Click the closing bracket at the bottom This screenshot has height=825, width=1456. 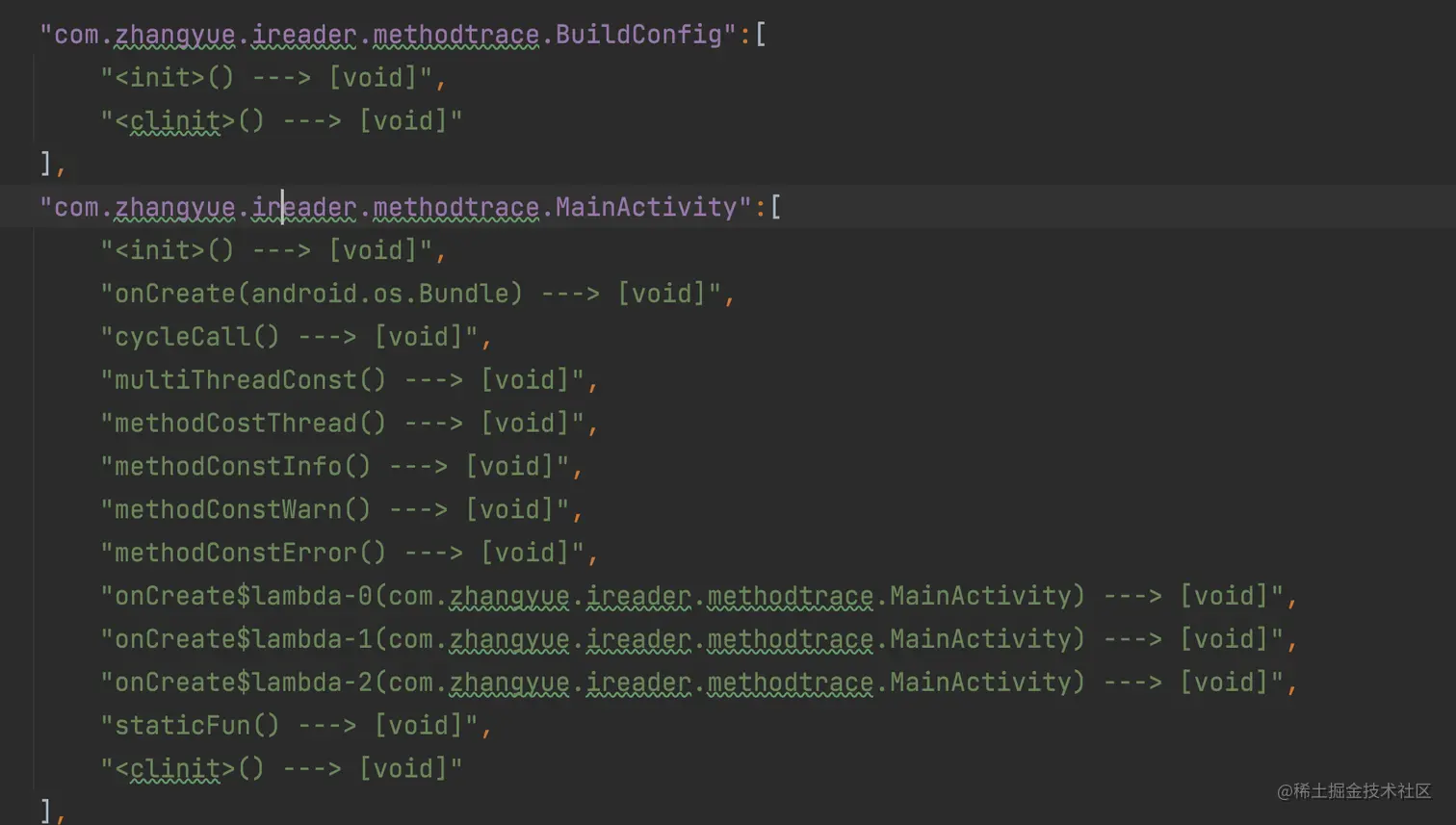45,810
